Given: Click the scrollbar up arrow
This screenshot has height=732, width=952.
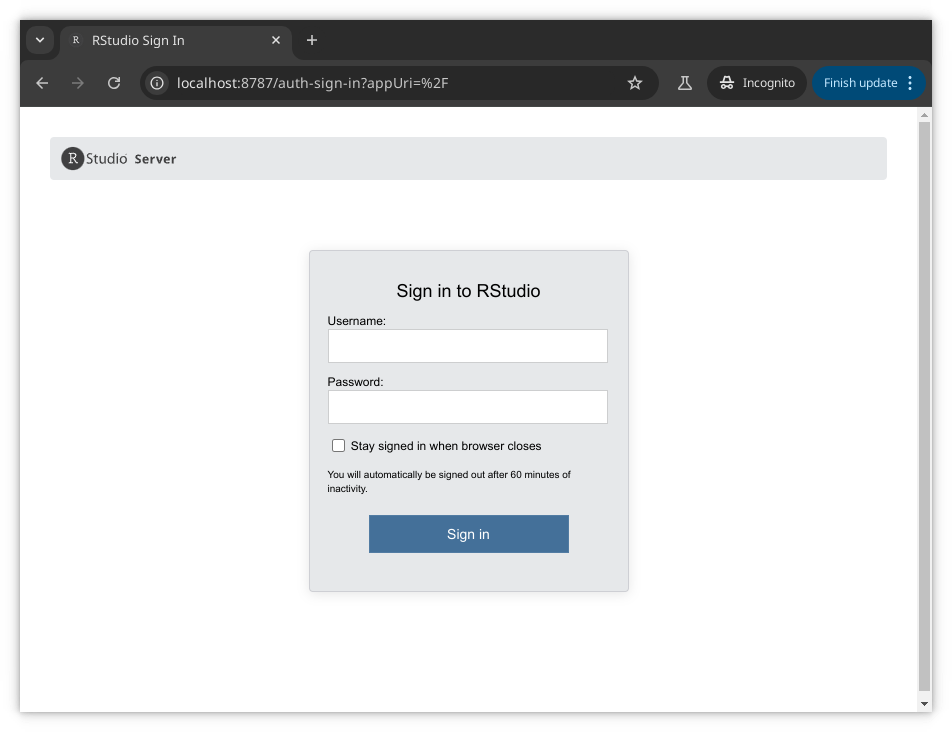Looking at the screenshot, I should tap(924, 115).
